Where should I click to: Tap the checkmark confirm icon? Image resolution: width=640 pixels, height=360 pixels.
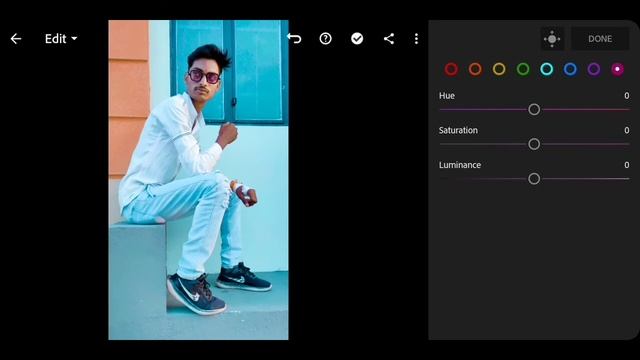coord(357,39)
